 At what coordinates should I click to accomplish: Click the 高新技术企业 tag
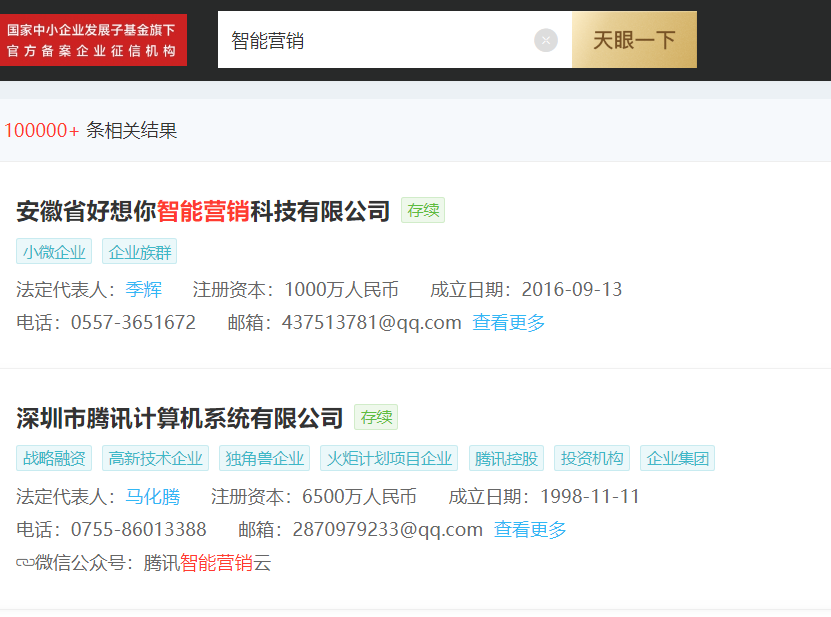tap(154, 457)
